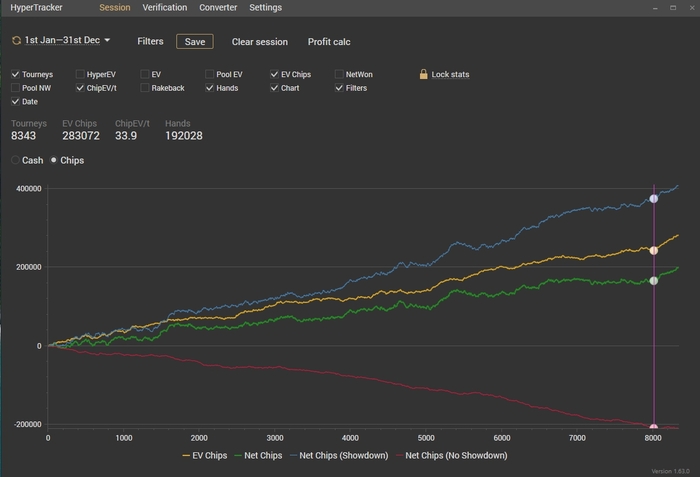
Task: Click the EV Chips value 283072
Action: pyautogui.click(x=81, y=136)
